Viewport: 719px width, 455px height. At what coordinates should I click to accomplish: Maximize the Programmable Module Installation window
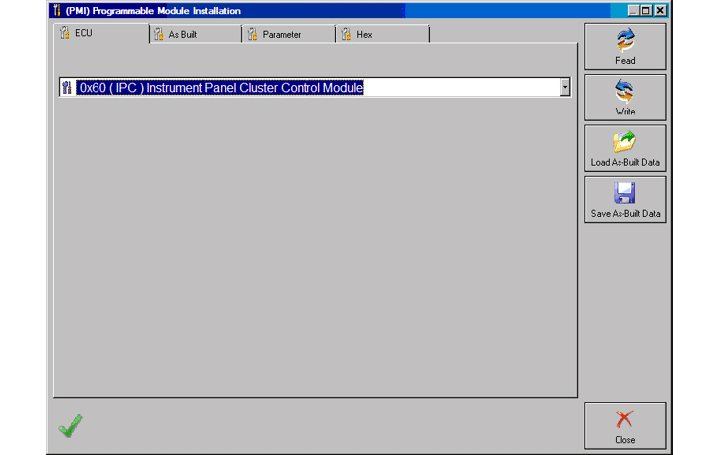[x=646, y=11]
